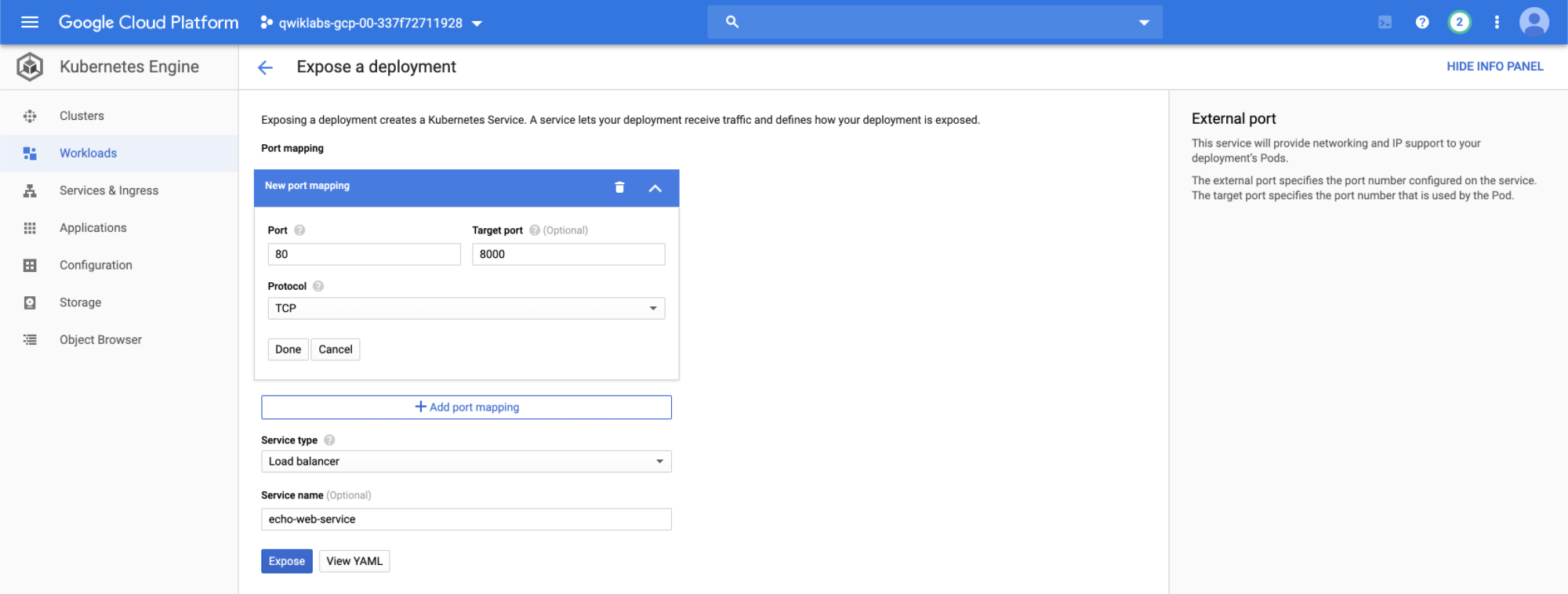
Task: Click the search magnifier icon
Action: click(732, 22)
